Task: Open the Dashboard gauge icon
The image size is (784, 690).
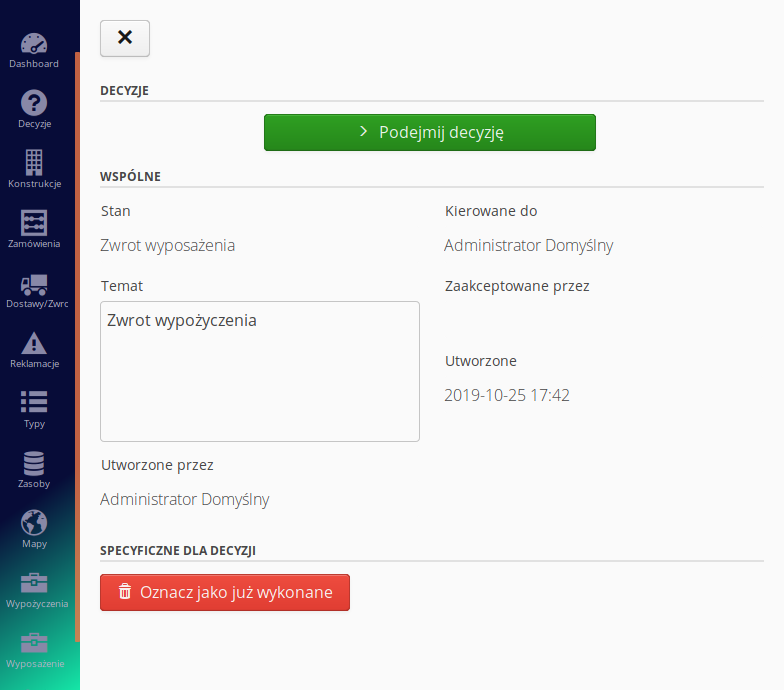Action: click(34, 44)
